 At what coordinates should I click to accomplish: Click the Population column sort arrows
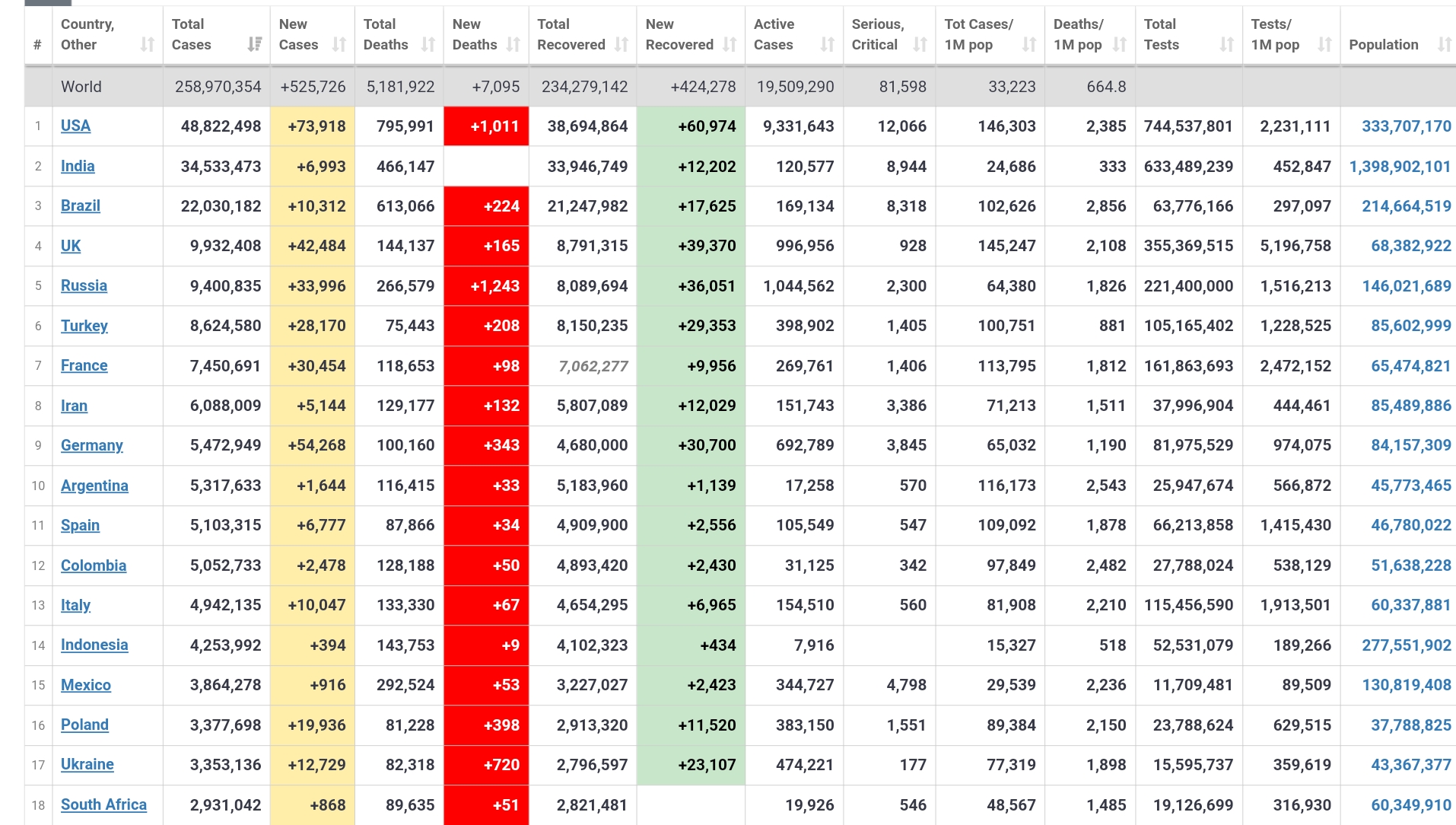1444,45
